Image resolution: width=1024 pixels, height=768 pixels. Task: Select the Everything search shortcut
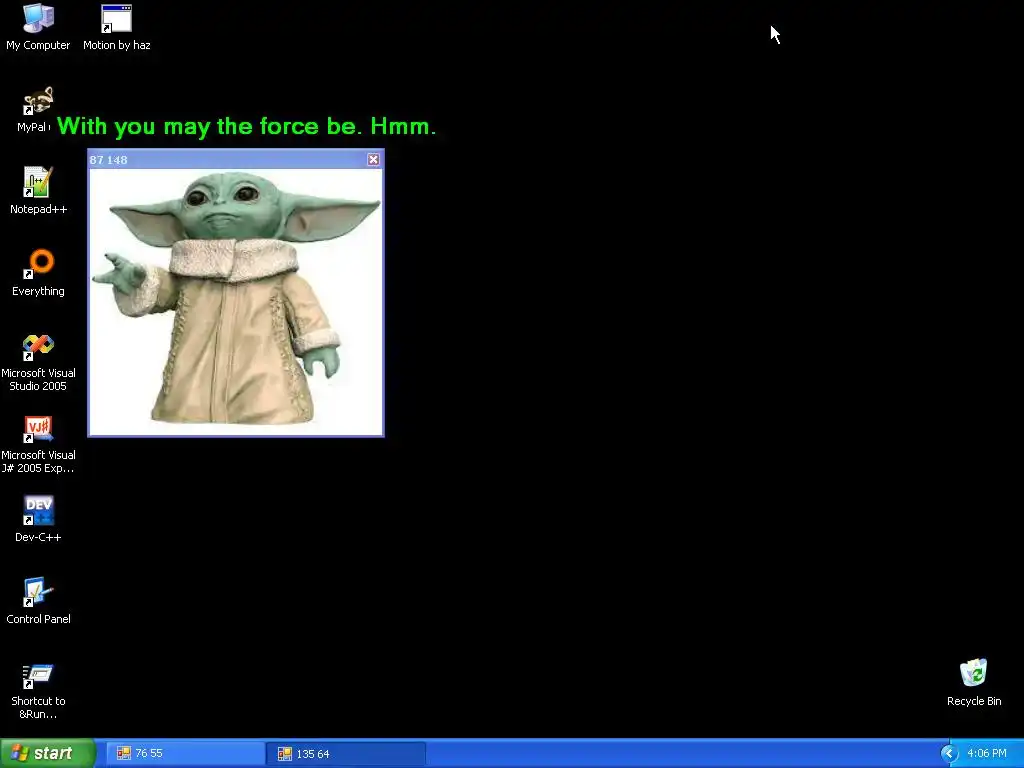[38, 273]
